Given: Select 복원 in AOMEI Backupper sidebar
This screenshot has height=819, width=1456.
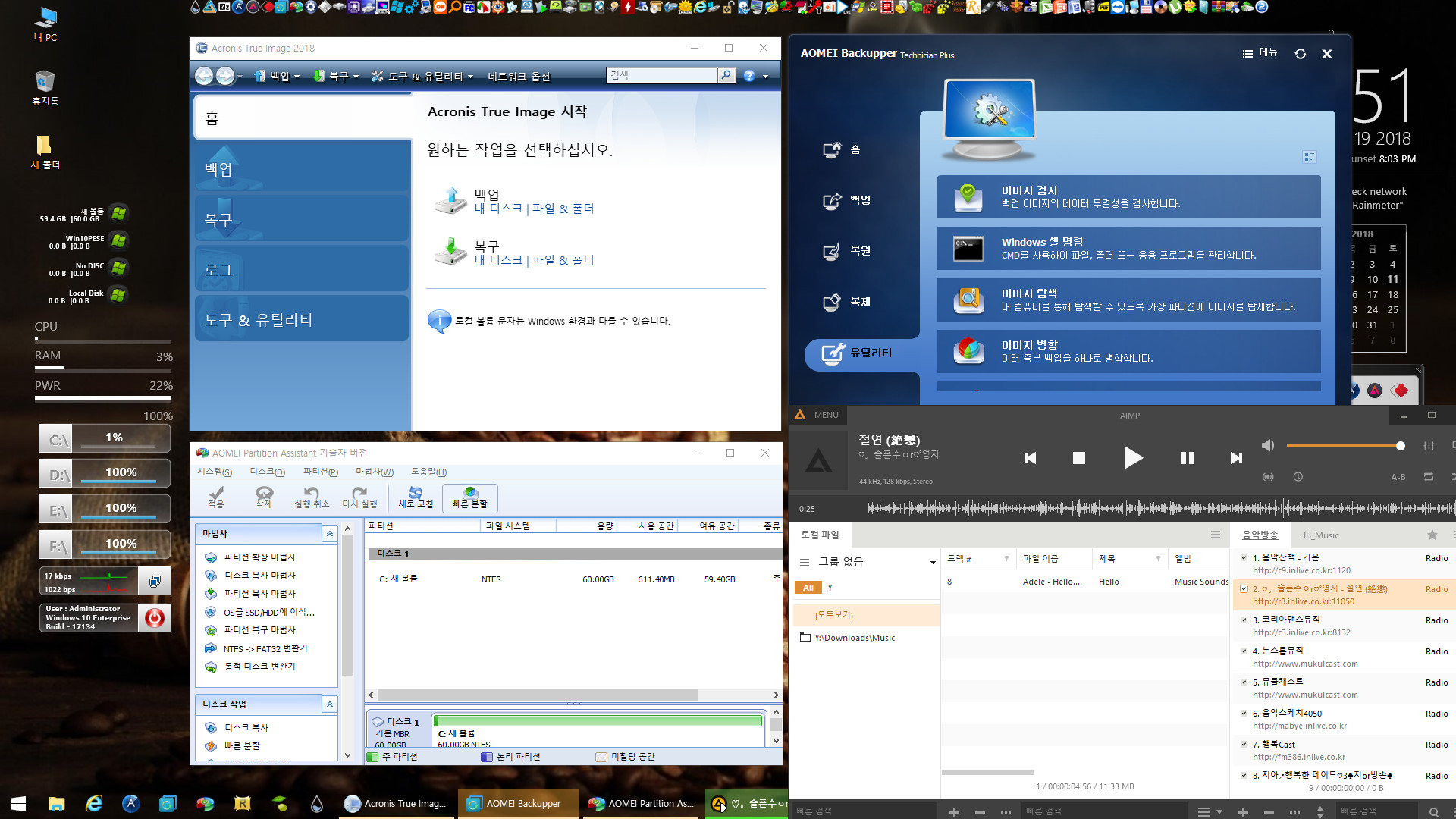Looking at the screenshot, I should tap(847, 251).
